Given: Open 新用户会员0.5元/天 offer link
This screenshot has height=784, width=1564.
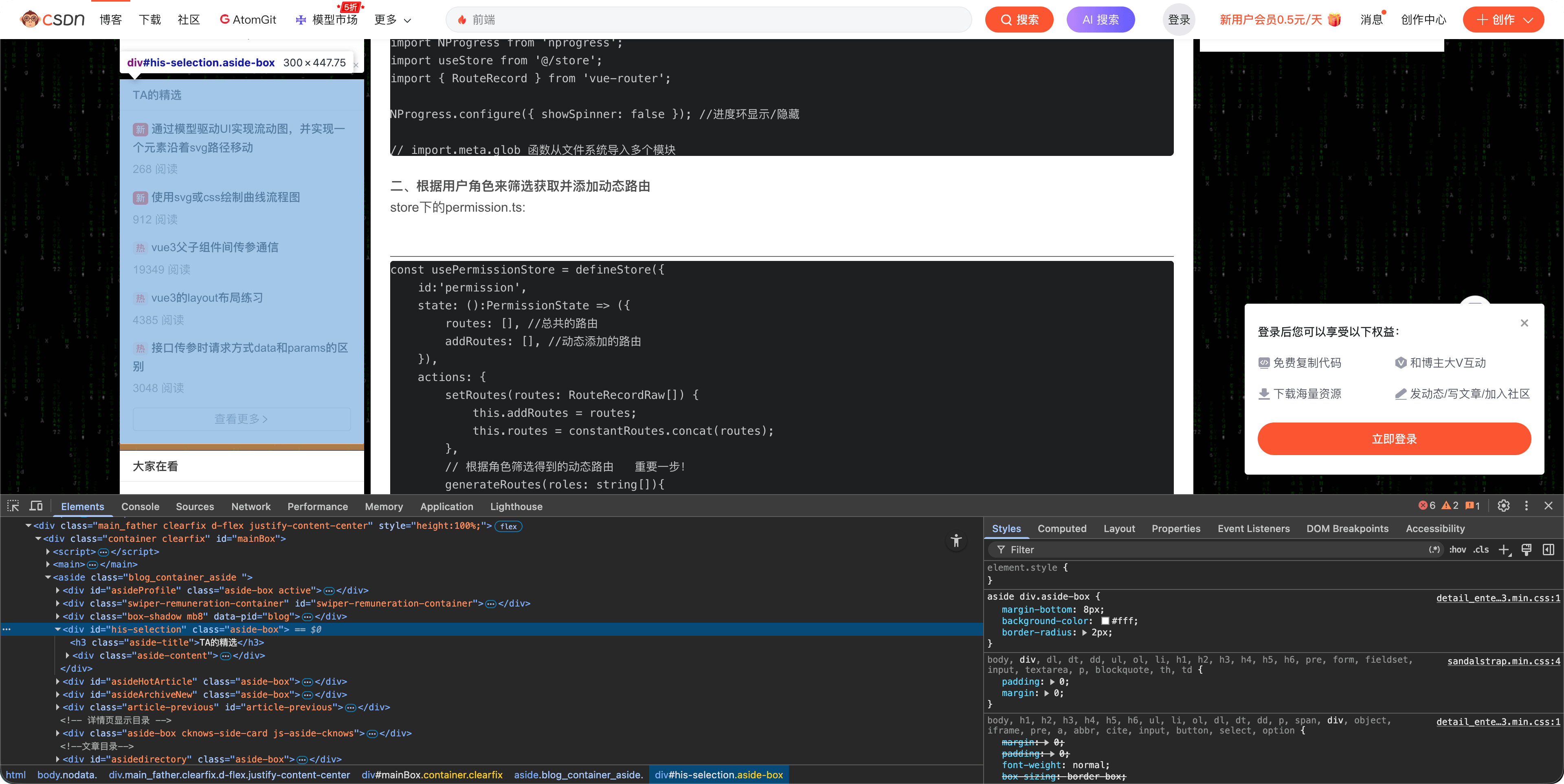Looking at the screenshot, I should [x=1271, y=20].
